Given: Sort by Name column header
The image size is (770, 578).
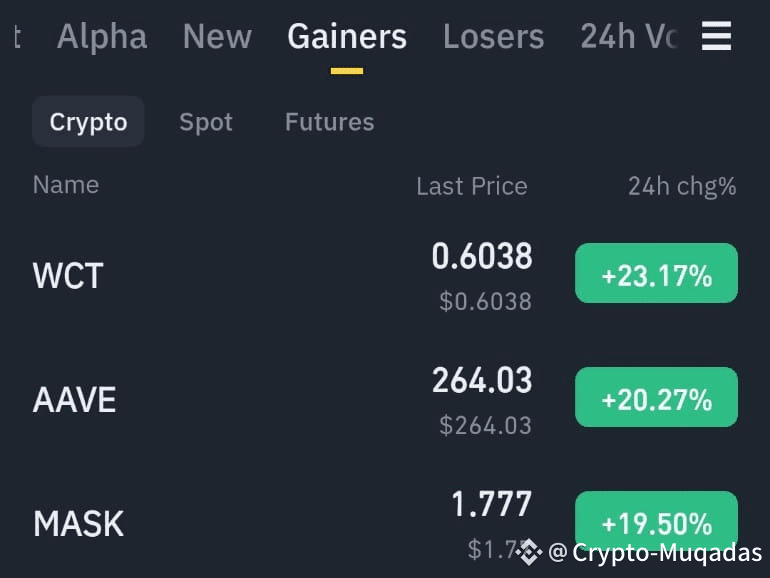Looking at the screenshot, I should pyautogui.click(x=66, y=185).
